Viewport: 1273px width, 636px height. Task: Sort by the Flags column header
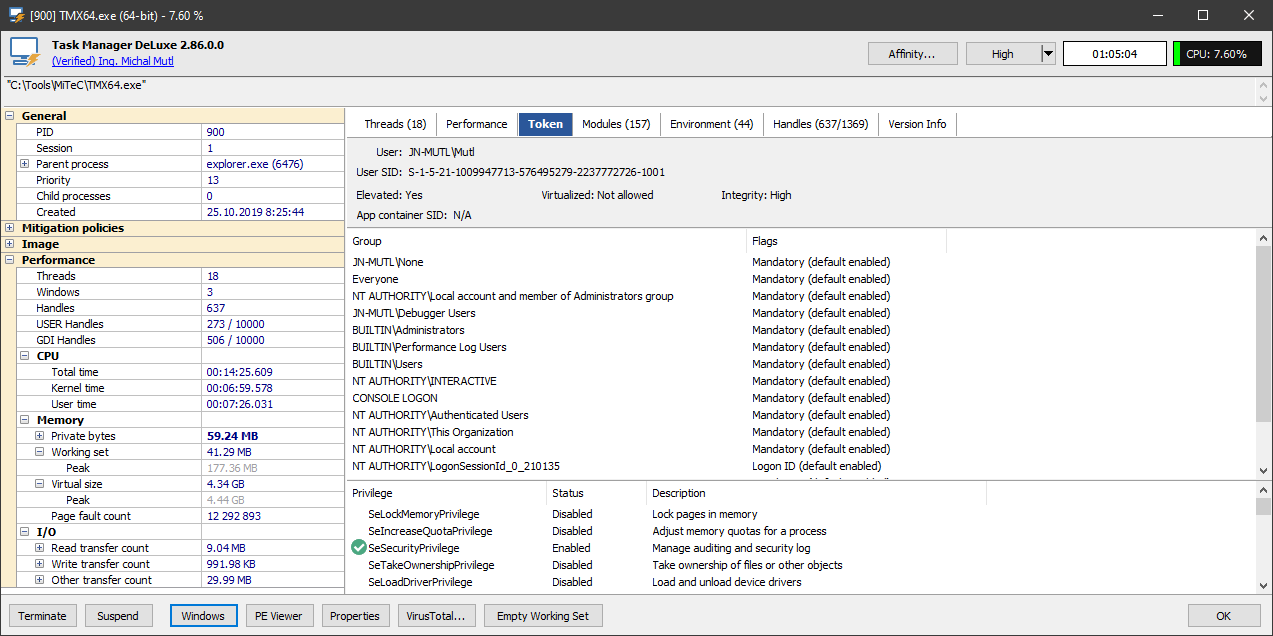846,241
